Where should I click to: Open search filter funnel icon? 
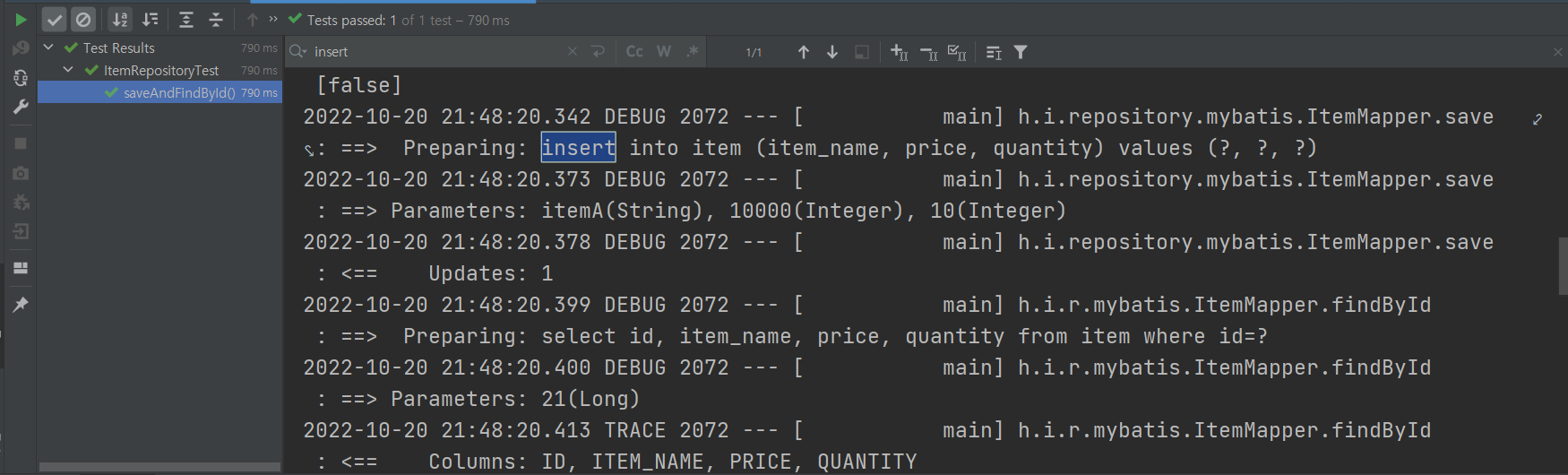(x=1021, y=53)
